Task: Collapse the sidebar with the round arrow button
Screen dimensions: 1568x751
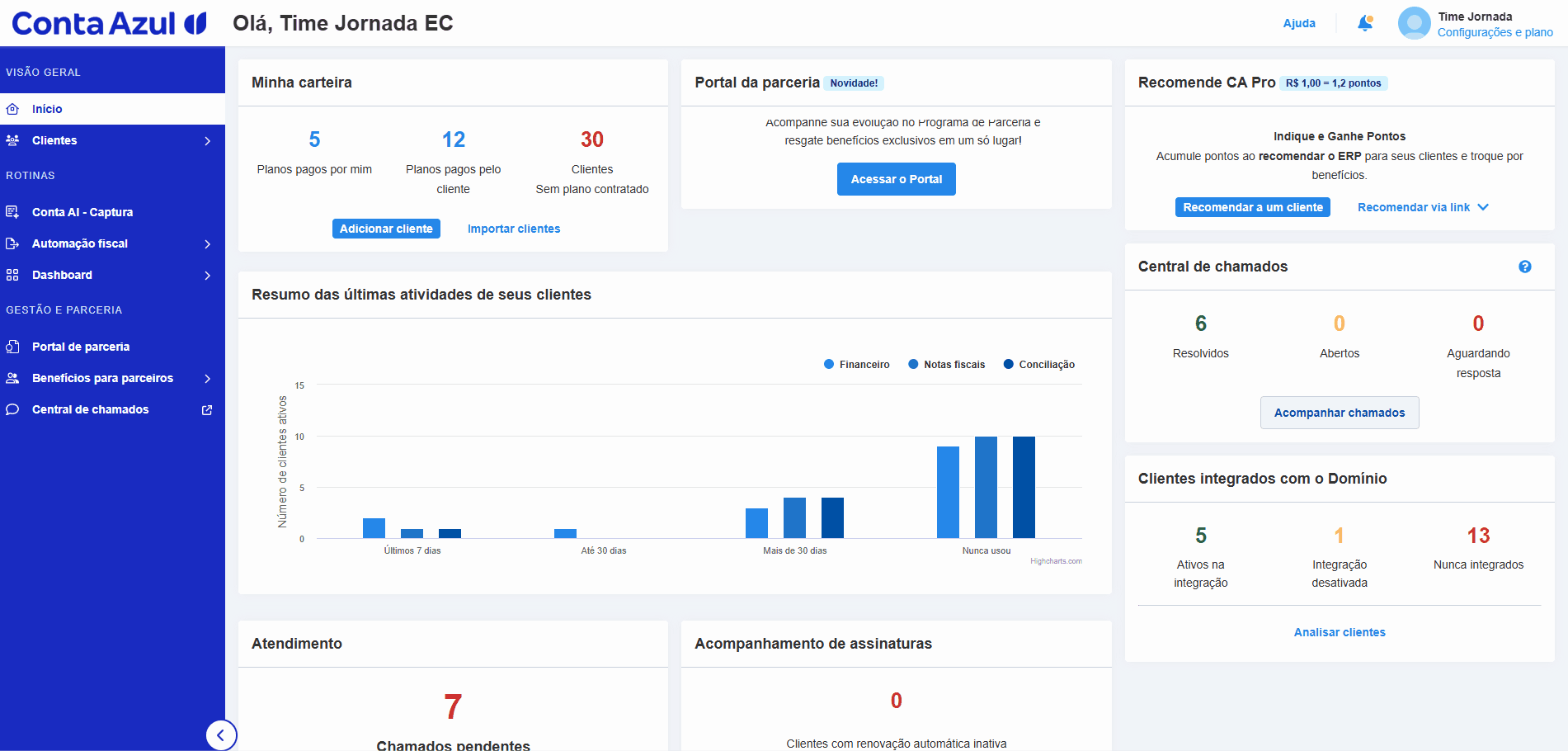Action: click(221, 734)
